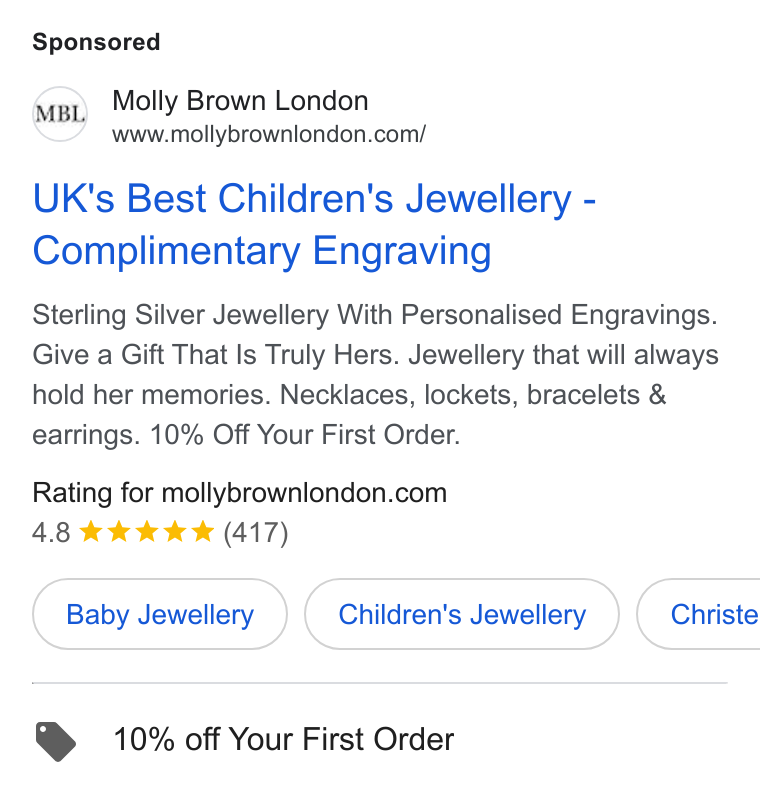Viewport: 760px width, 800px height.
Task: Choose the partially visible Christe… chip
Action: (699, 614)
